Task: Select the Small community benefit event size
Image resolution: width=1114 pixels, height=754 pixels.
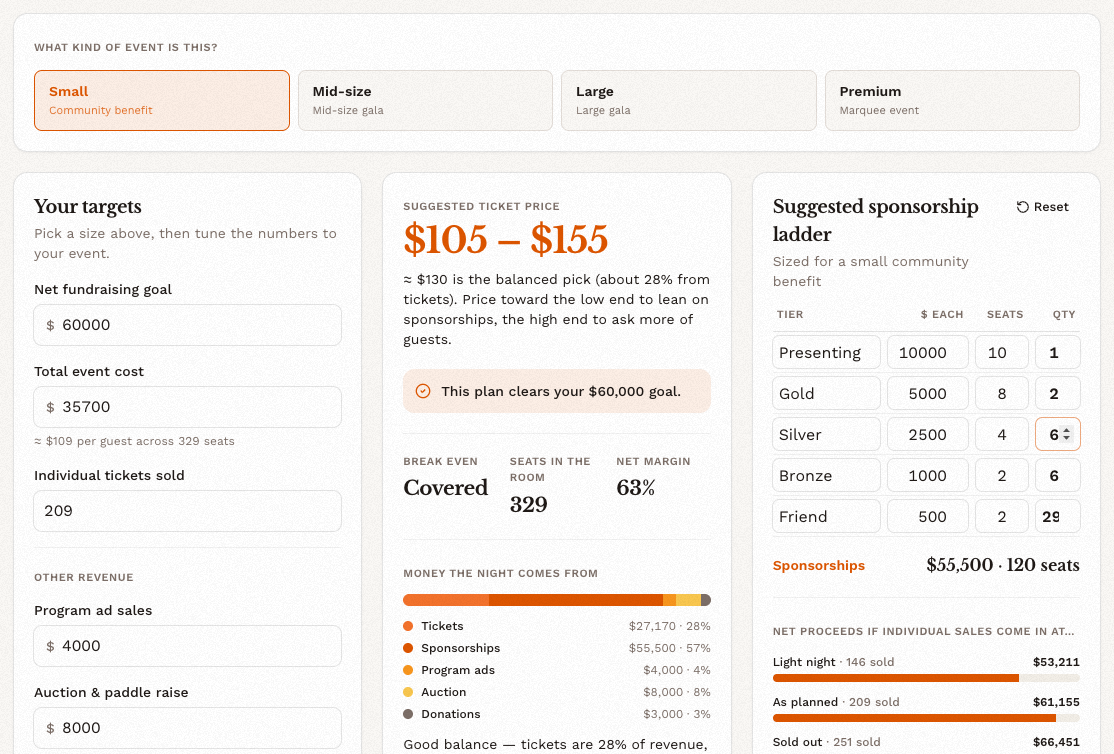Action: (x=162, y=100)
